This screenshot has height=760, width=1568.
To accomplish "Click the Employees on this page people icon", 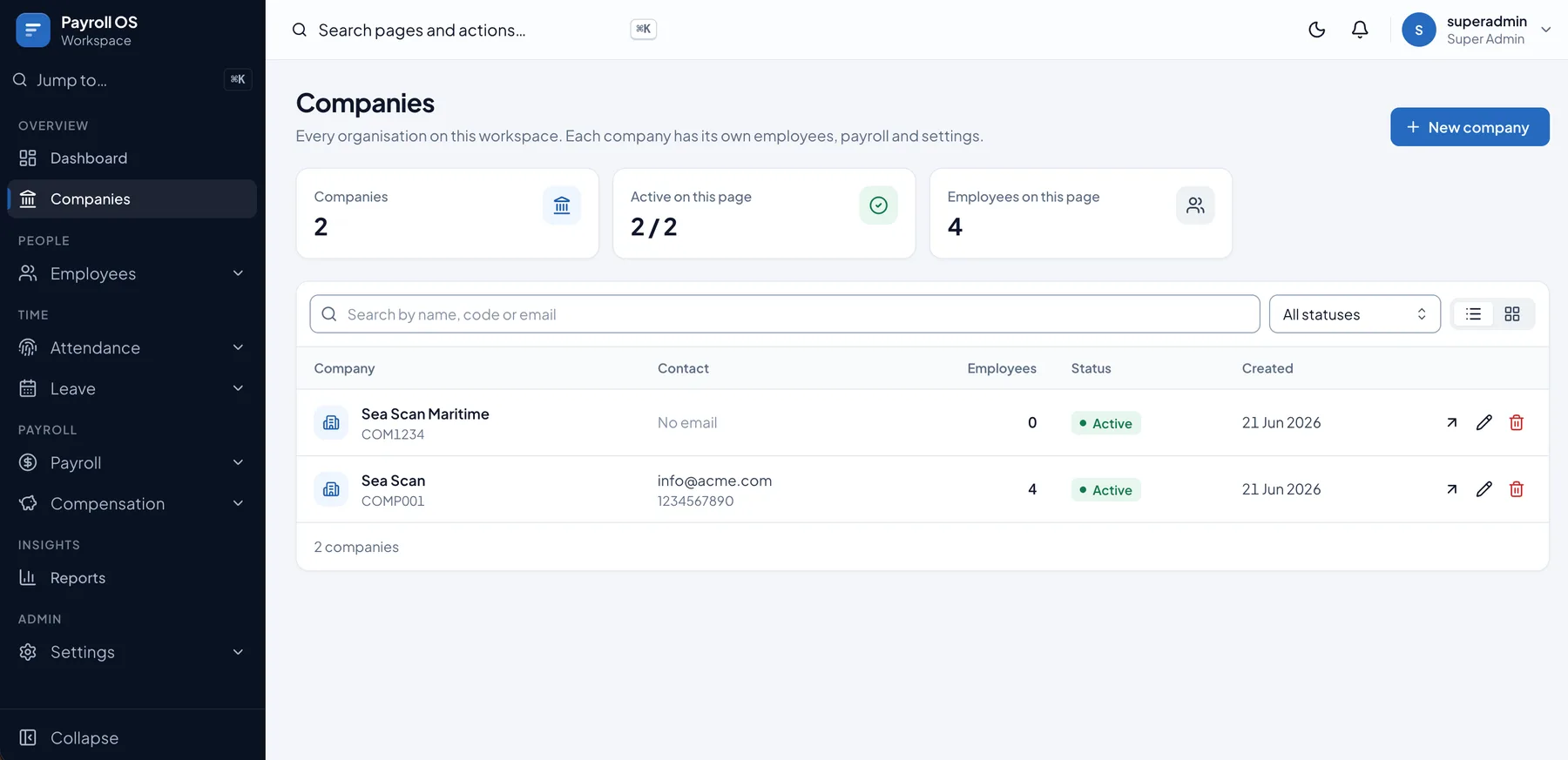I will point(1195,205).
